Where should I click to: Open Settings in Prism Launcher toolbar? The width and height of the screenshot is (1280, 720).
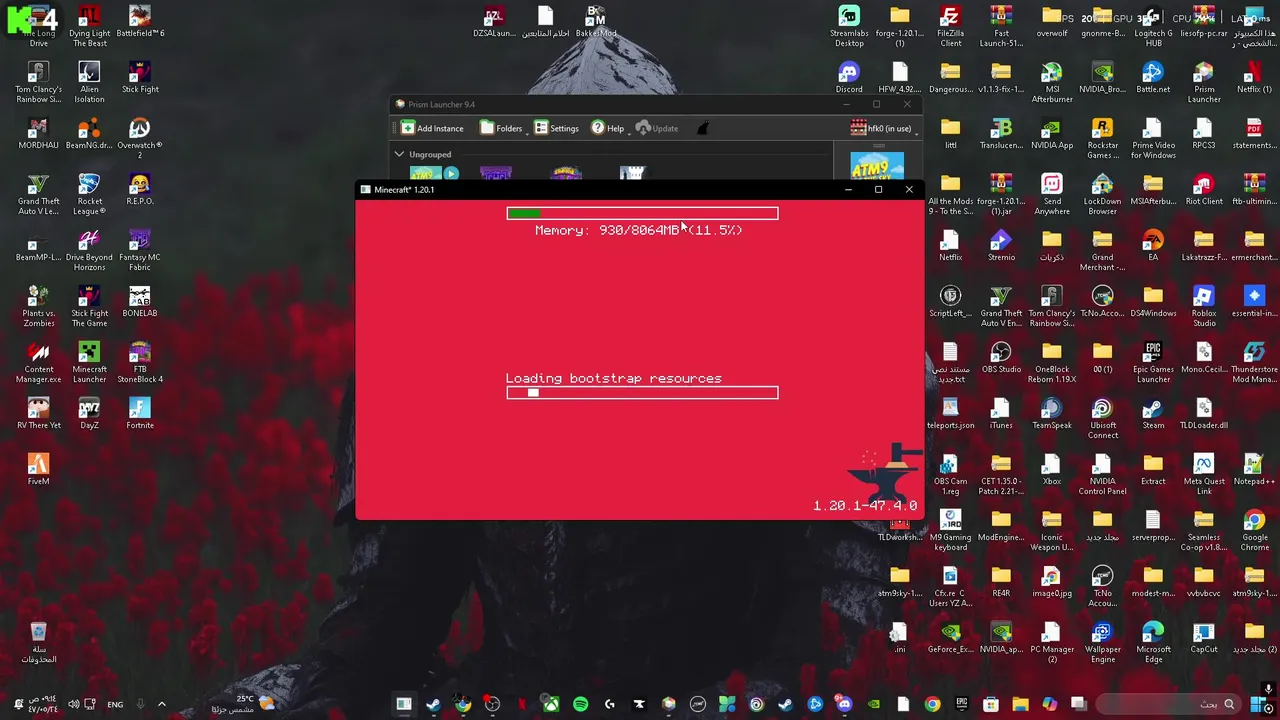click(x=556, y=128)
